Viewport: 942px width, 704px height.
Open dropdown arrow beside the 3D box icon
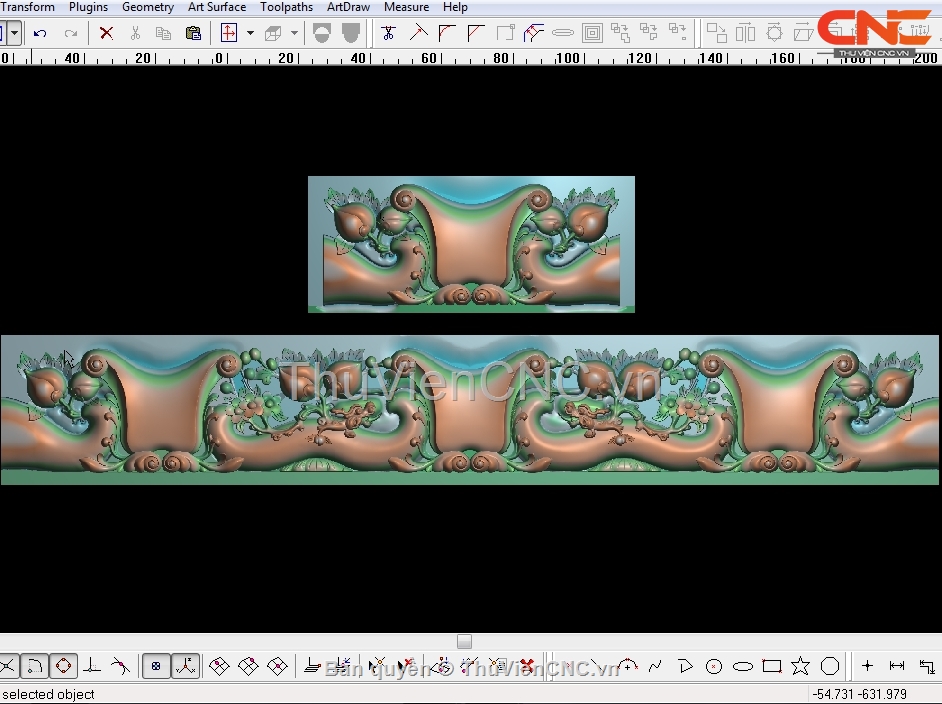294,33
